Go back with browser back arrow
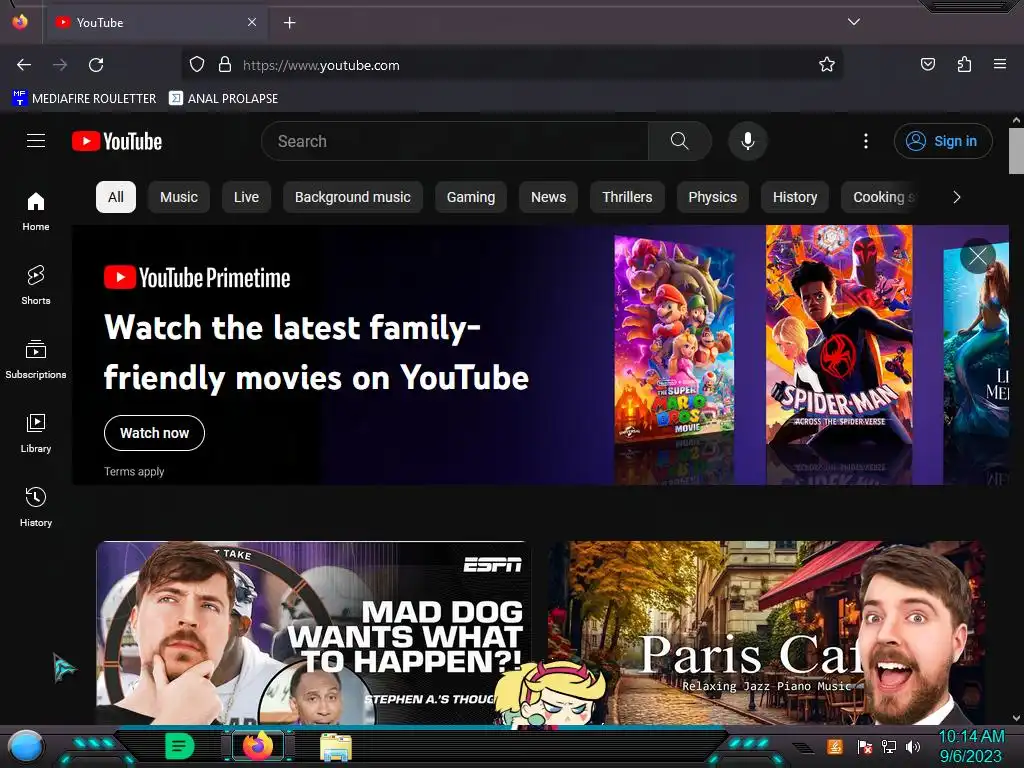 point(24,65)
